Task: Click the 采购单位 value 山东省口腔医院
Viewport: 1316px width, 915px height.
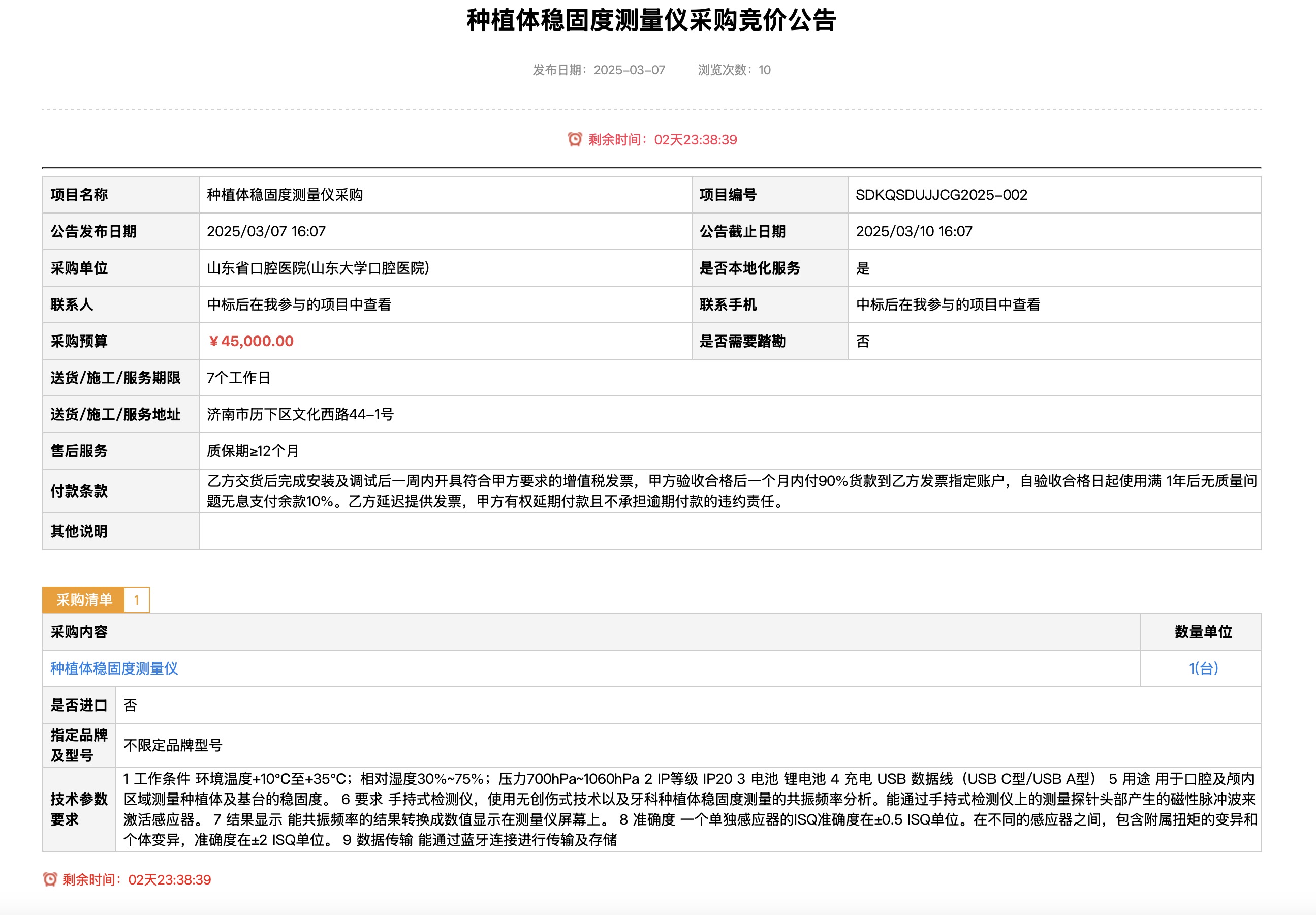Action: (318, 268)
